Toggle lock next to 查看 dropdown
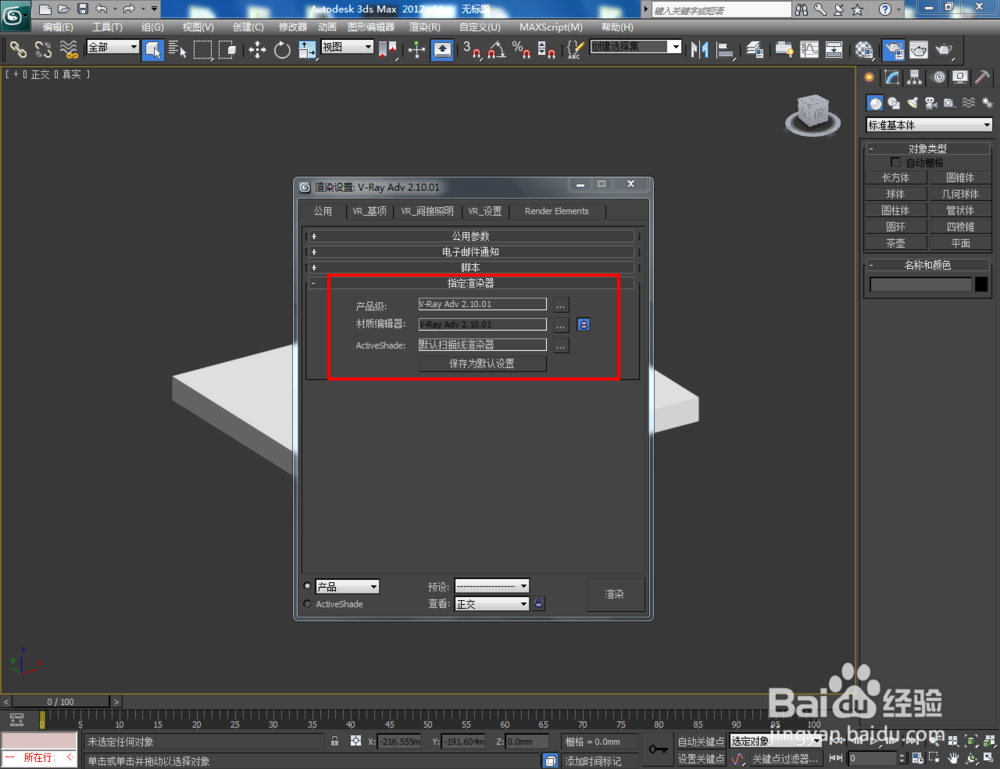 pos(539,603)
